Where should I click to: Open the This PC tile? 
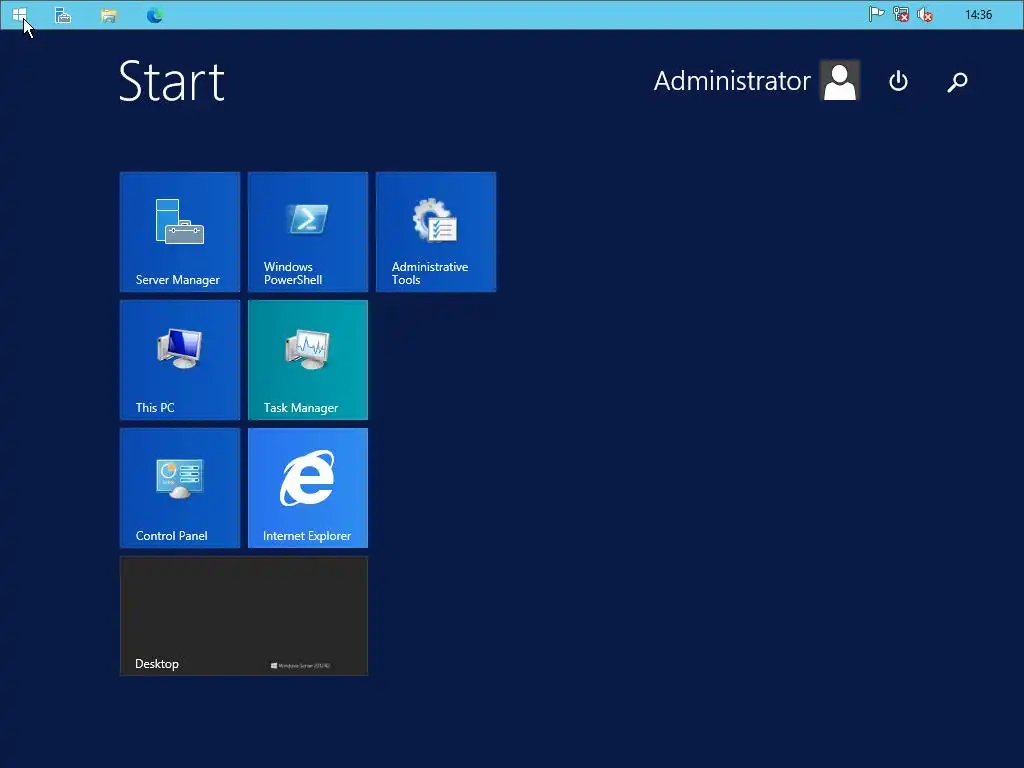tap(180, 360)
